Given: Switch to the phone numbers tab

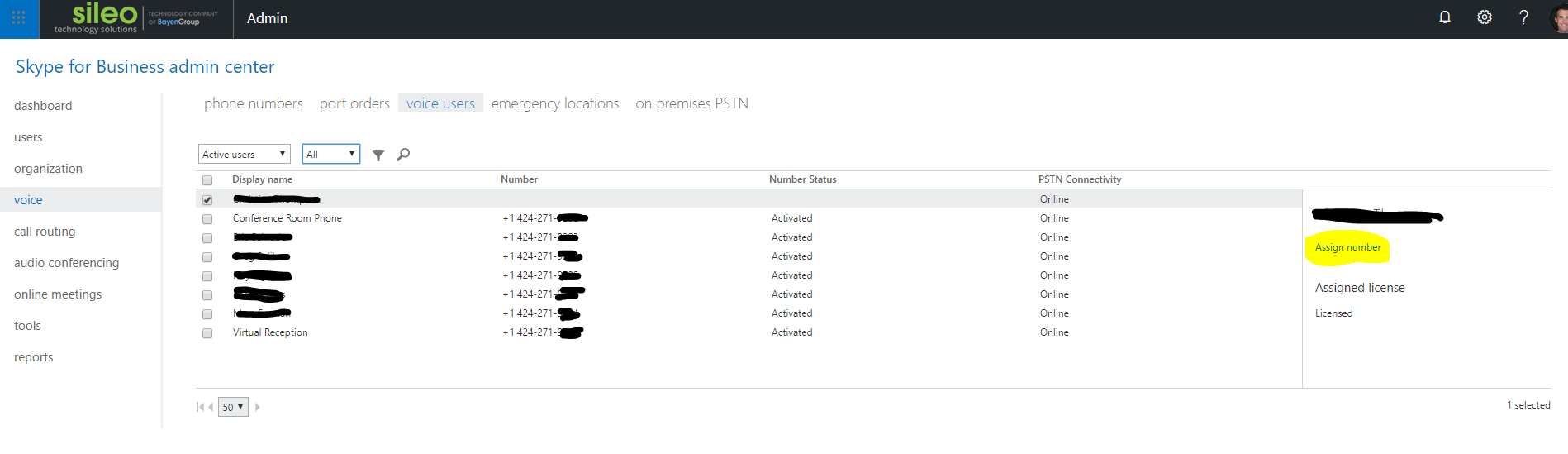Looking at the screenshot, I should click(x=254, y=103).
